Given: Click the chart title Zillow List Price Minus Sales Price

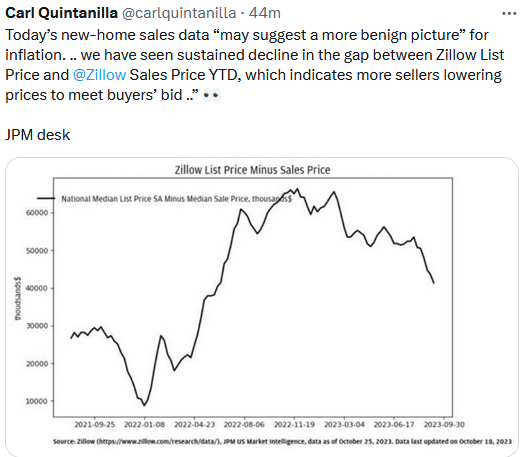Looking at the screenshot, I should [252, 170].
